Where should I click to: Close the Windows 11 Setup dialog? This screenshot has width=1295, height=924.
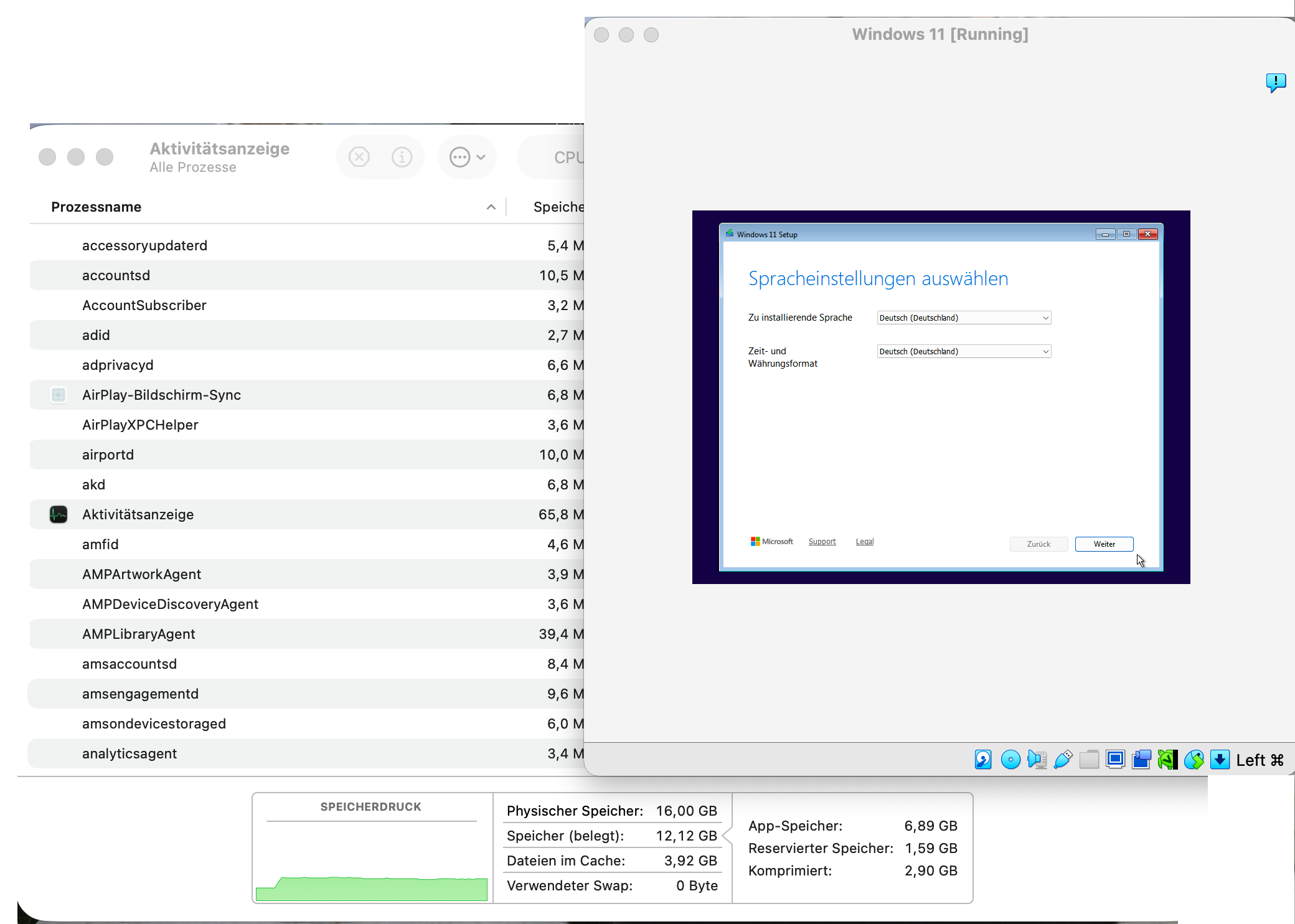(x=1147, y=234)
